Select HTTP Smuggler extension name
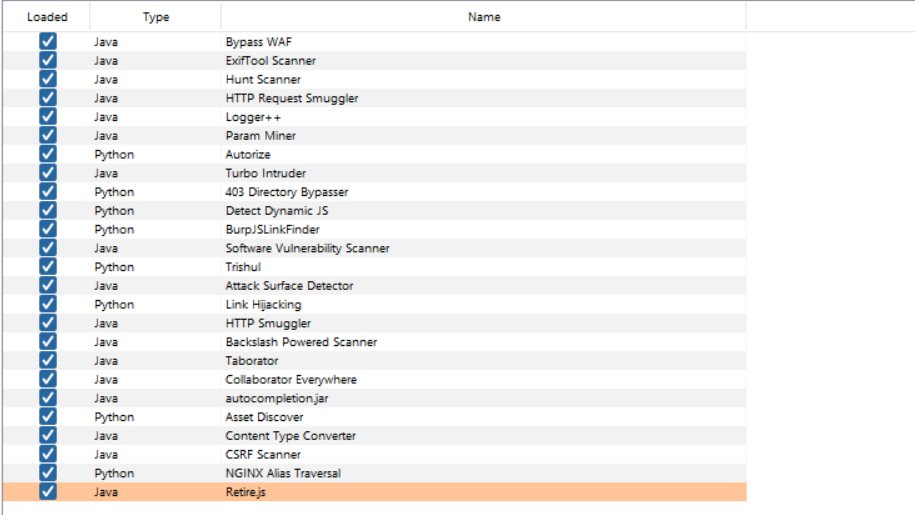The image size is (915, 515). coord(268,323)
